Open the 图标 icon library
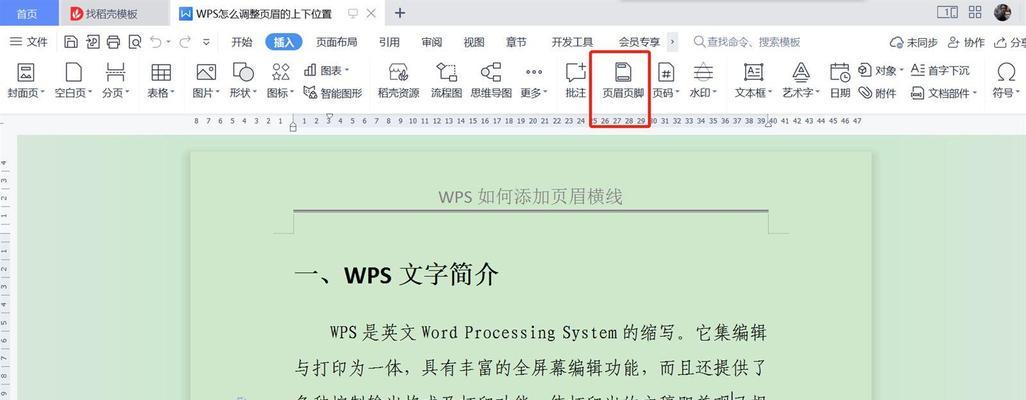The width and height of the screenshot is (1026, 400). click(281, 81)
